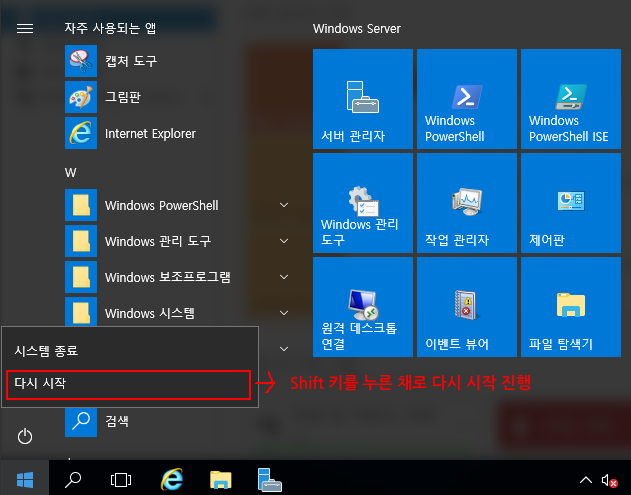This screenshot has height=495, width=631.
Task: Open the 작업 관리자 tile
Action: [x=467, y=203]
